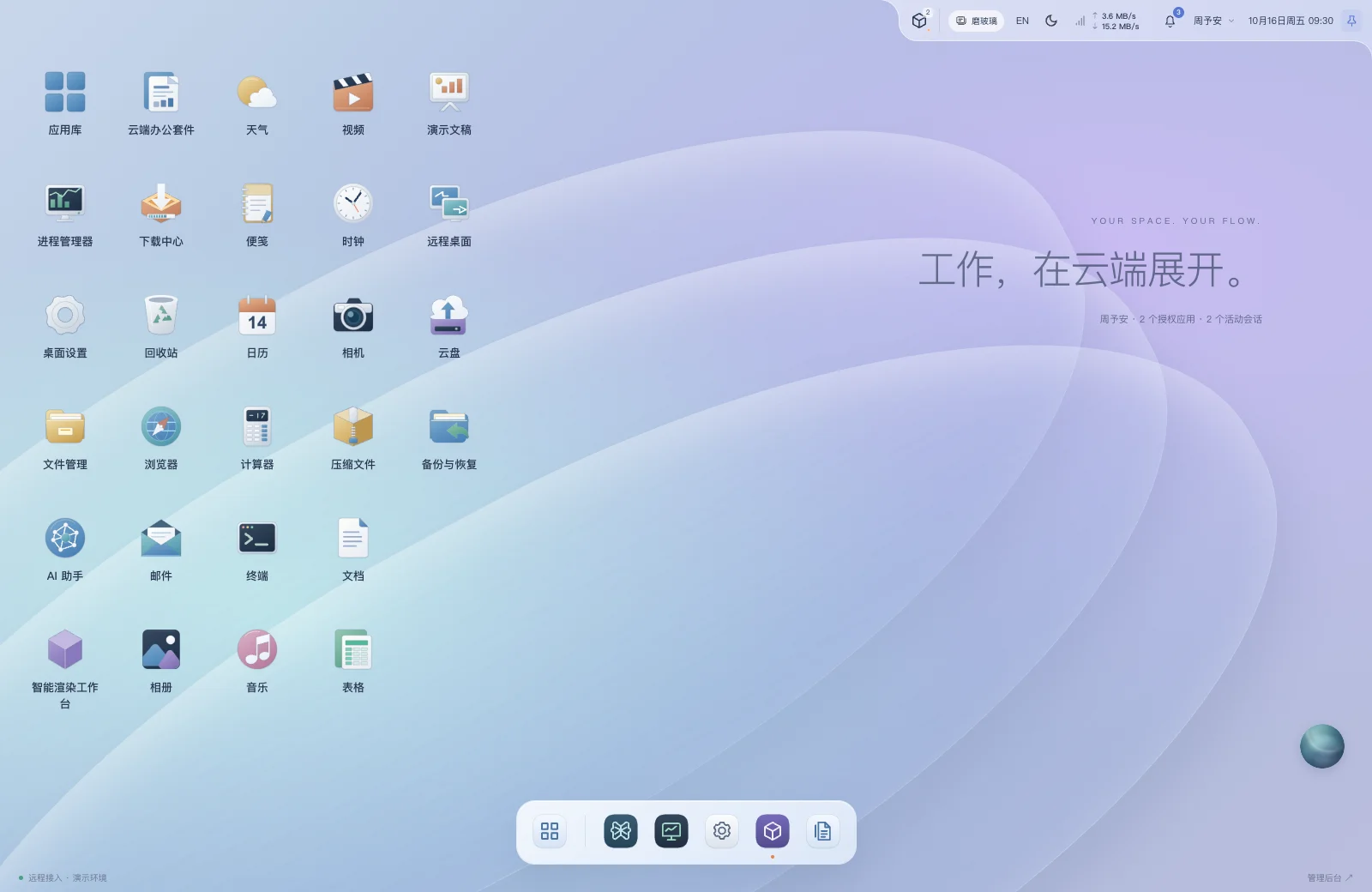
Task: Open the AI 助手 assistant
Action: tap(65, 550)
